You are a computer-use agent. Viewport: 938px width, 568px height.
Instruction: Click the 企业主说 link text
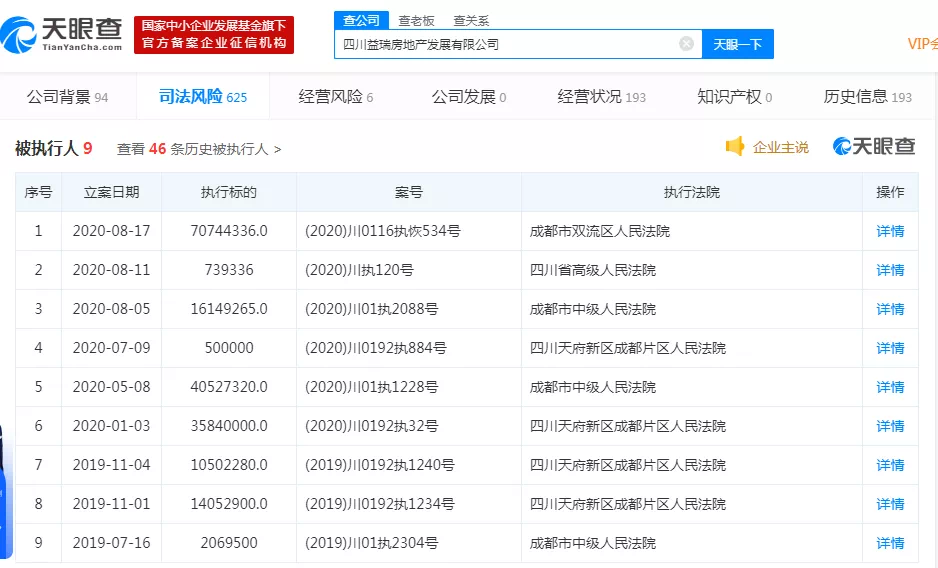point(781,147)
